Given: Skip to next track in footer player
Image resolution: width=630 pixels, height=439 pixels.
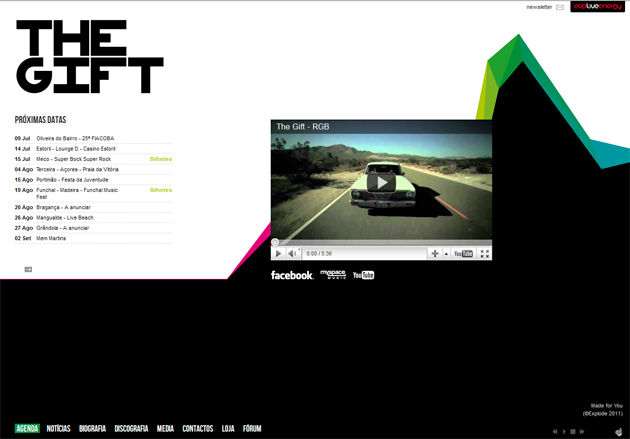Looking at the screenshot, I should 581,432.
